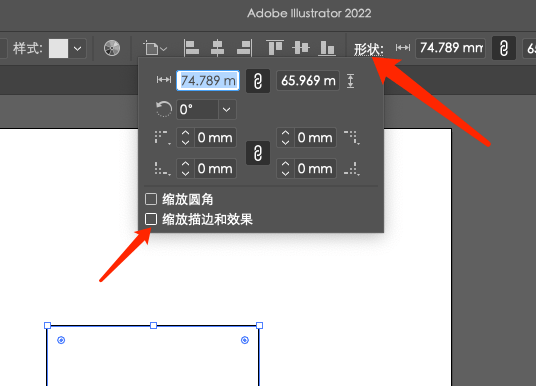This screenshot has height=386, width=536.
Task: Enable the 缩放描边和效果 checkbox
Action: coord(151,219)
